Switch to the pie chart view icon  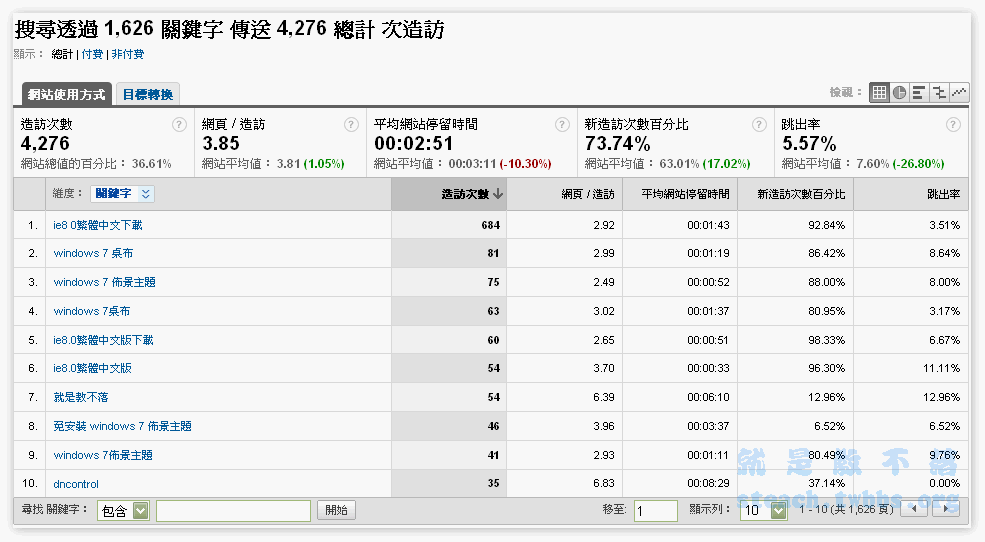tap(899, 92)
